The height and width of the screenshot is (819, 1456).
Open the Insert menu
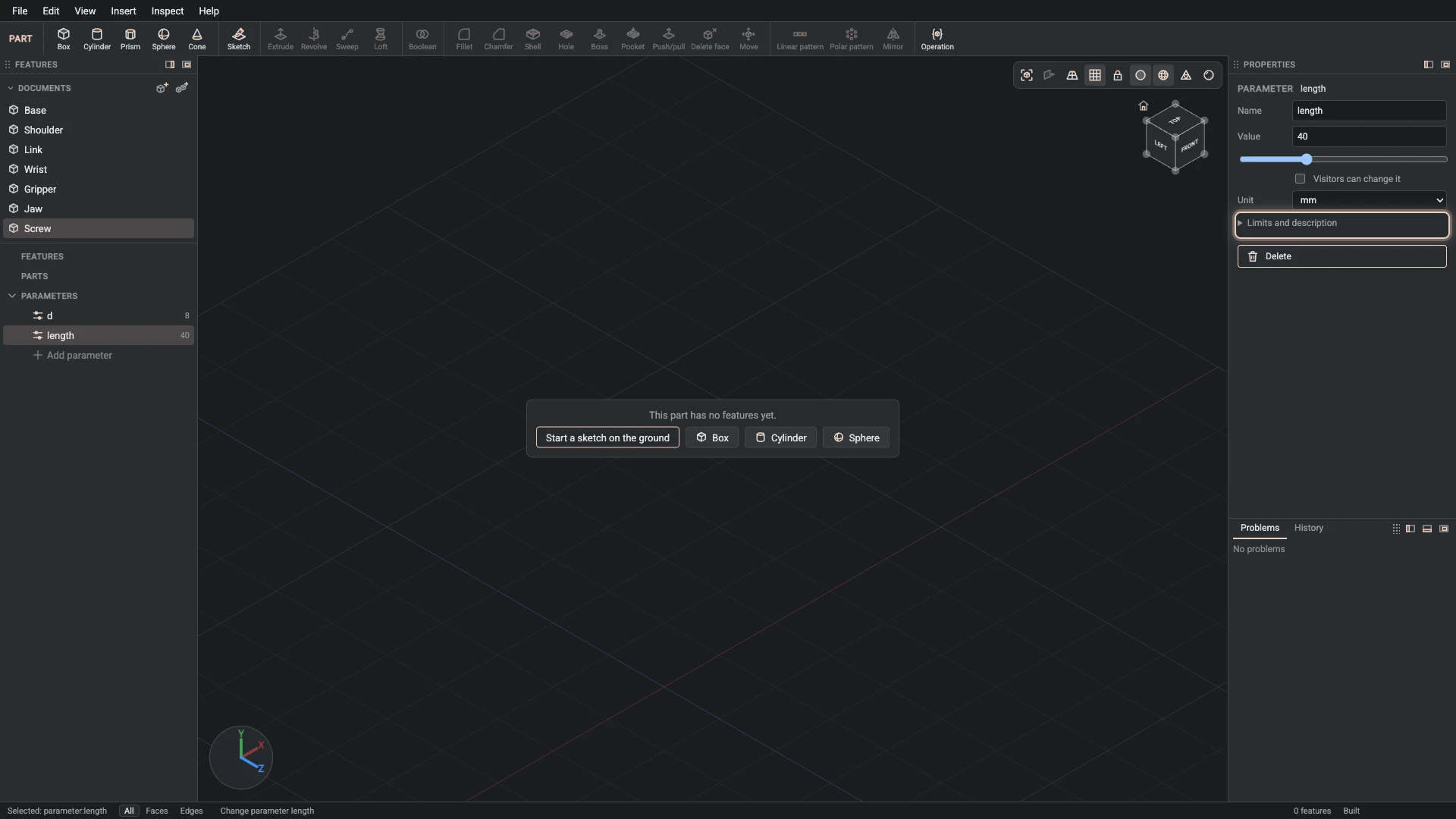(x=124, y=11)
